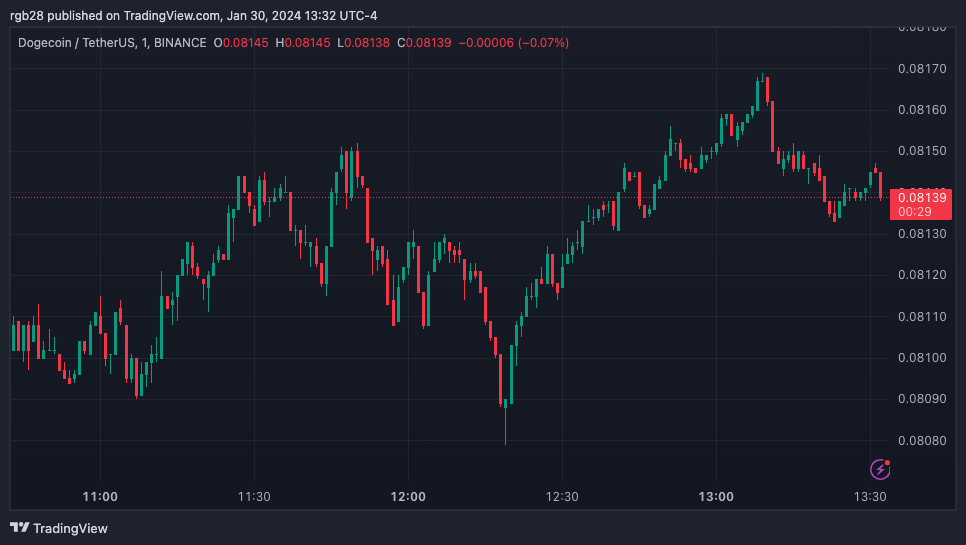Click the 11:30 time axis label
This screenshot has height=545, width=966.
click(x=254, y=497)
